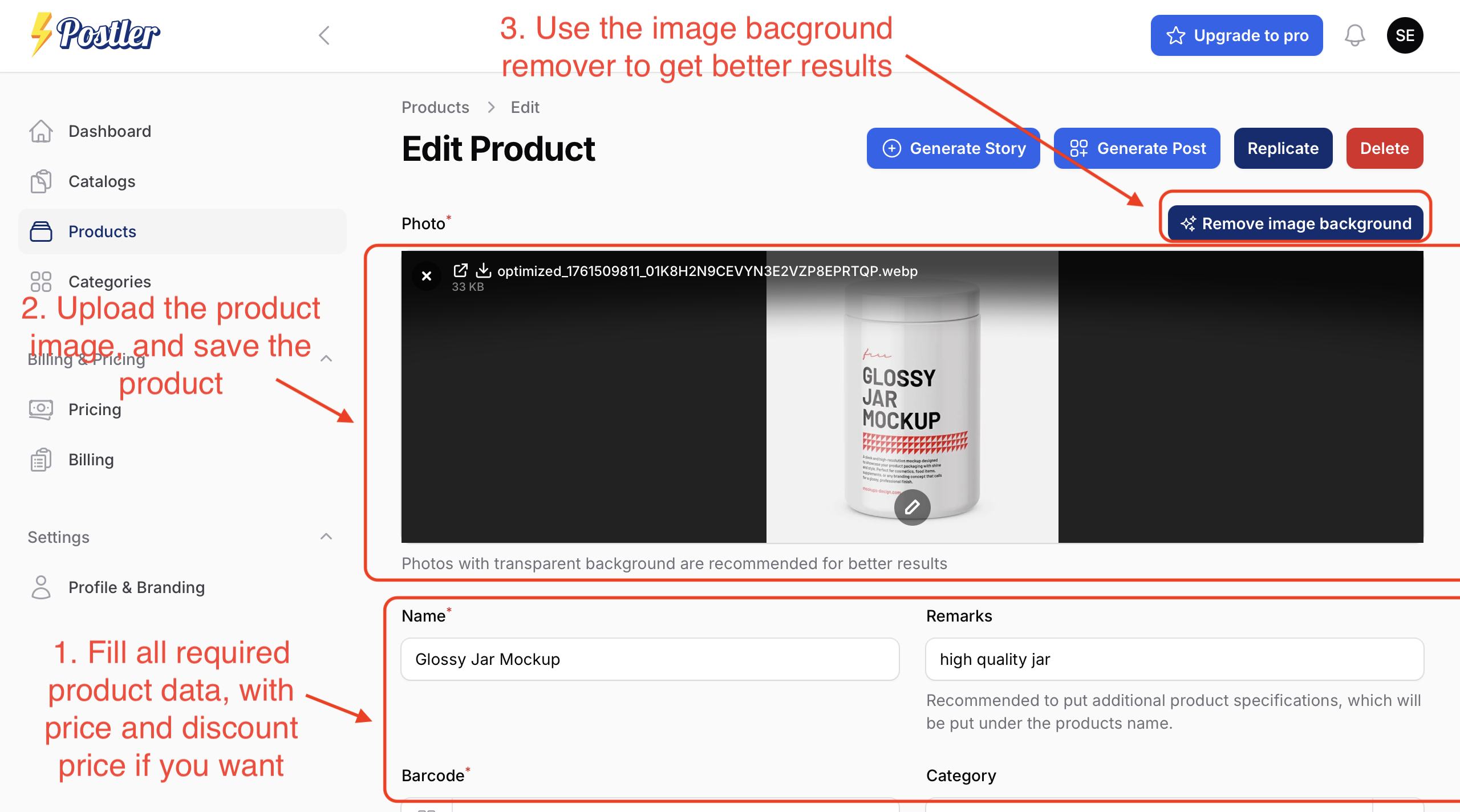The height and width of the screenshot is (812, 1460).
Task: Click the Remove image background button
Action: [1295, 223]
